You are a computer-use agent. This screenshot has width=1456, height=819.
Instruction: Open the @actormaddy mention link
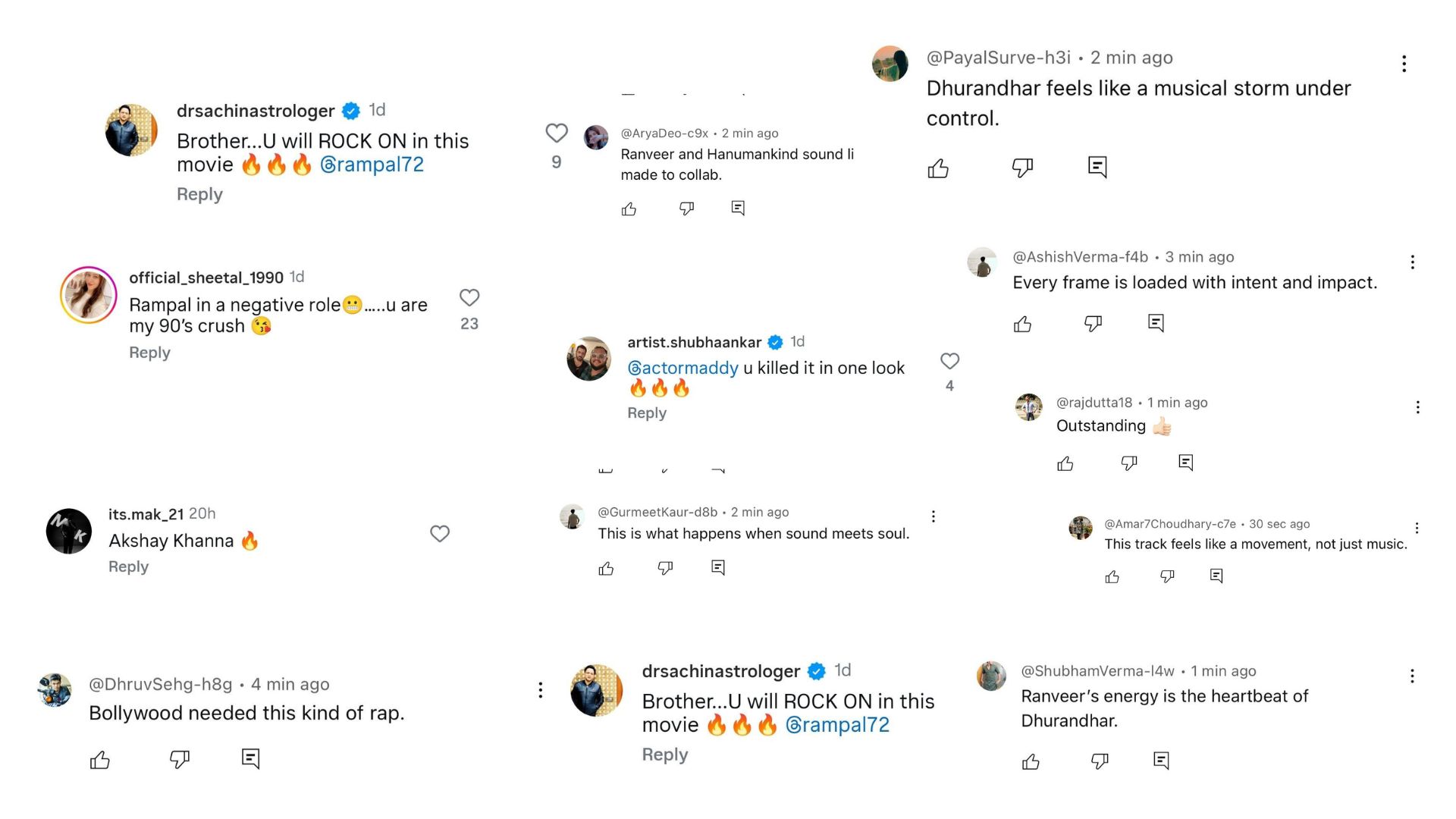click(682, 368)
